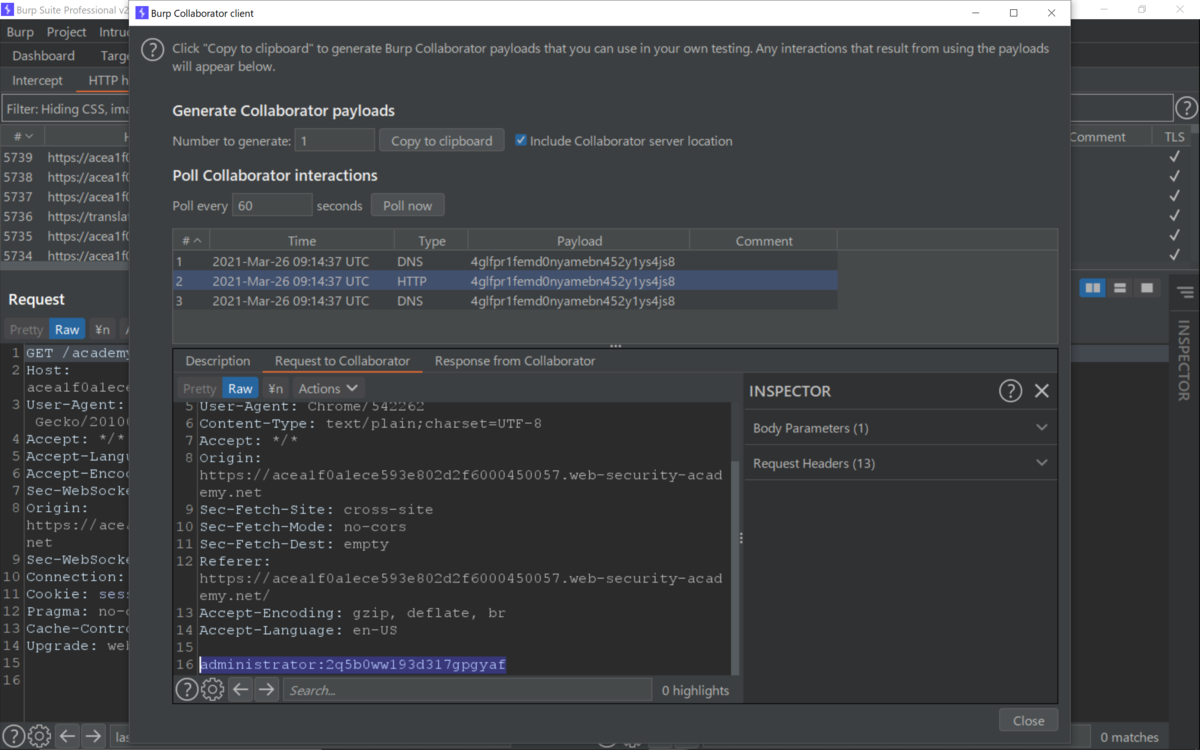Screen dimensions: 1200x750
Task: Select history row 5739 in main window
Action: point(65,157)
